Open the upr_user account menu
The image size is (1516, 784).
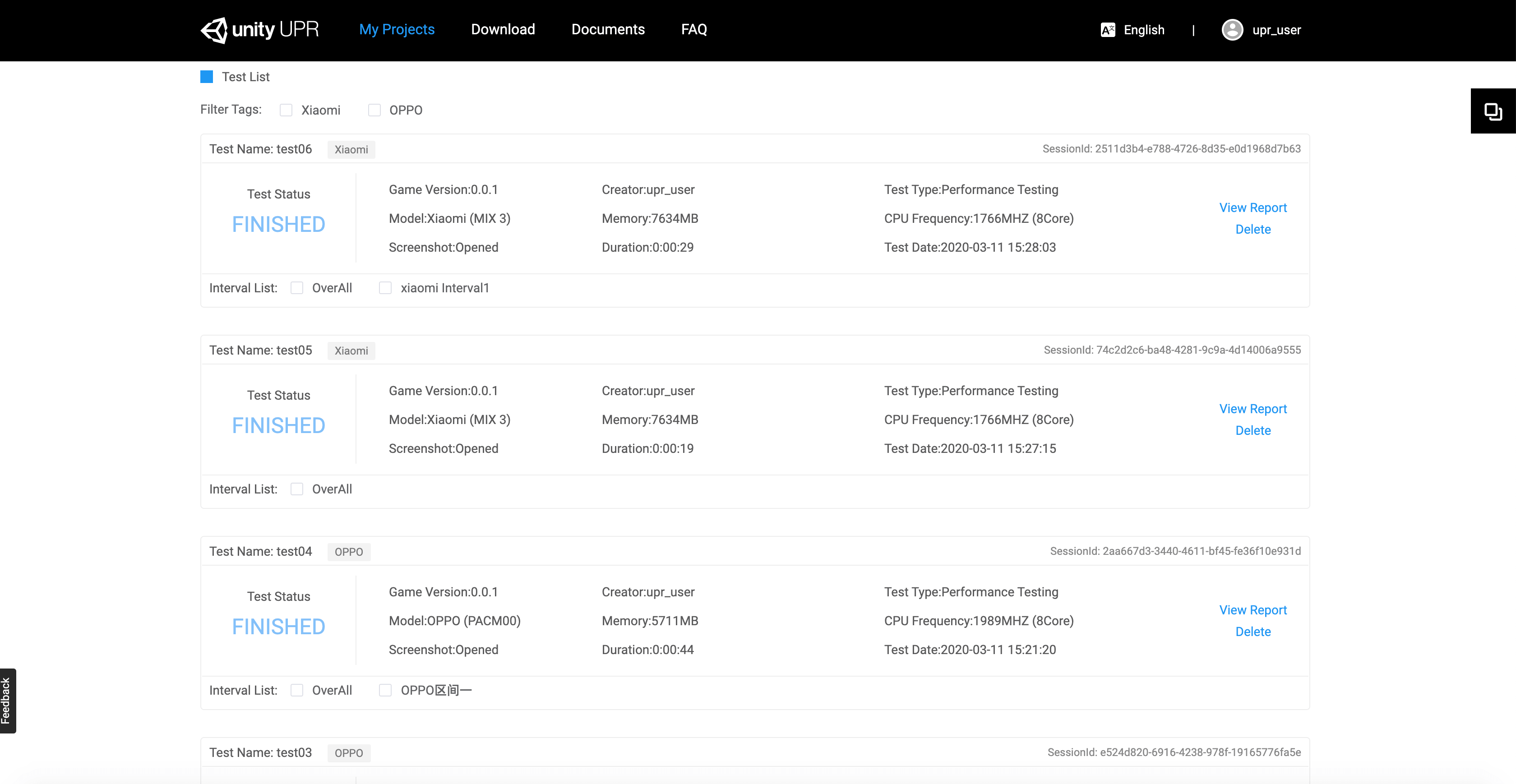(1276, 30)
